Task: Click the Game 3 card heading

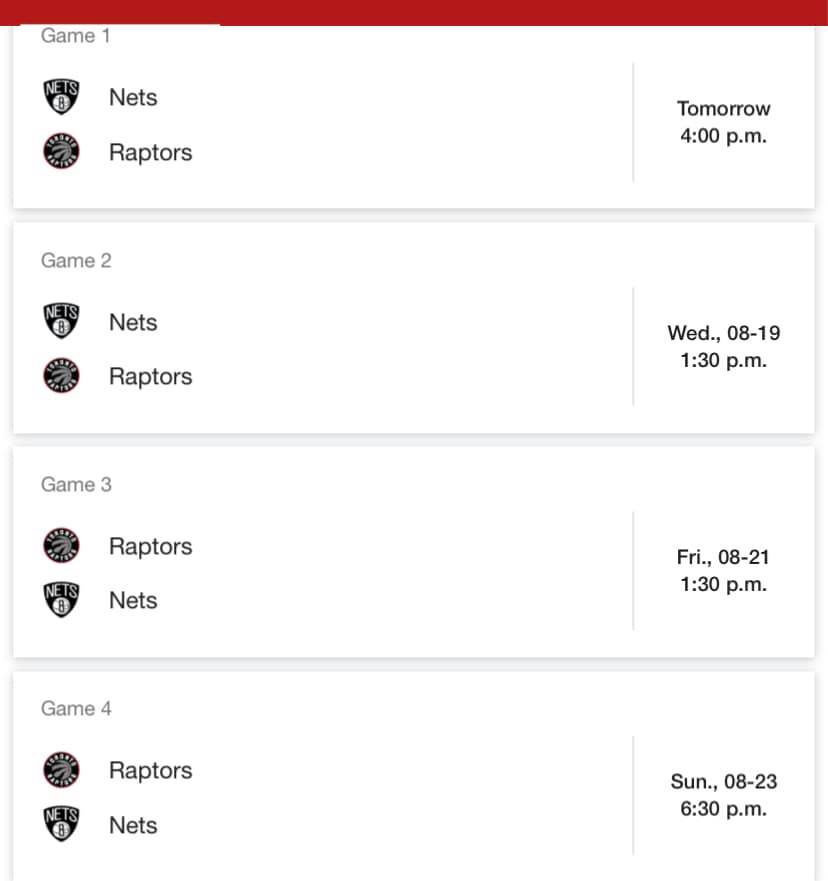Action: tap(76, 484)
